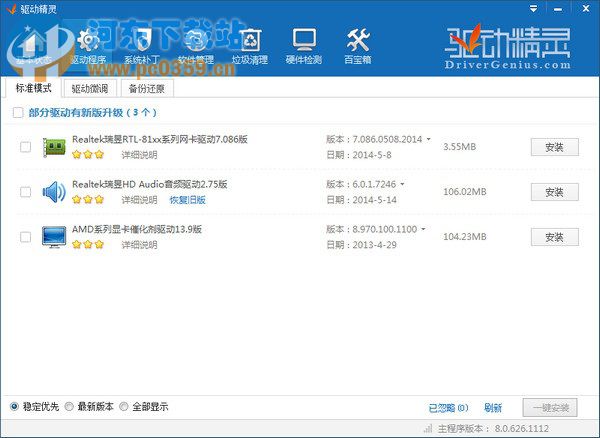Click the 一键安装 button
This screenshot has width=600, height=438.
[550, 408]
